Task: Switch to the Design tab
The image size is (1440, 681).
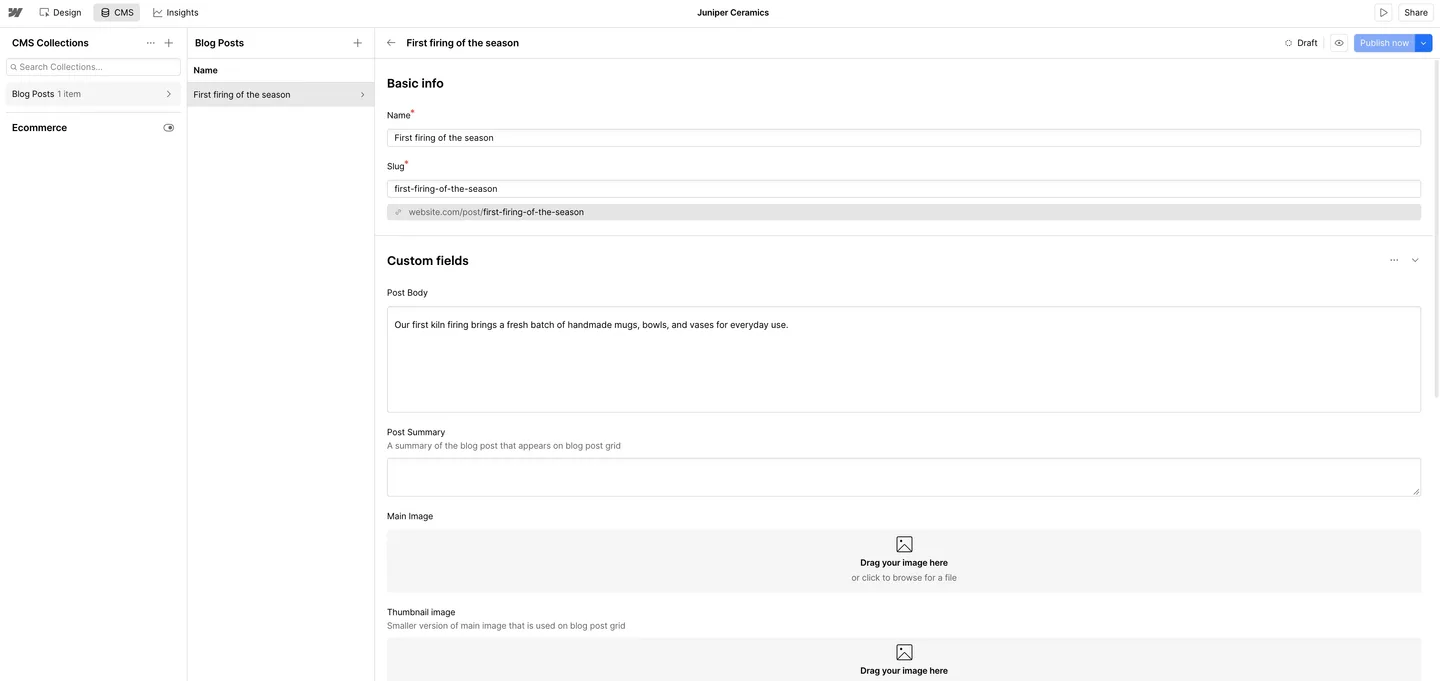Action: 60,13
